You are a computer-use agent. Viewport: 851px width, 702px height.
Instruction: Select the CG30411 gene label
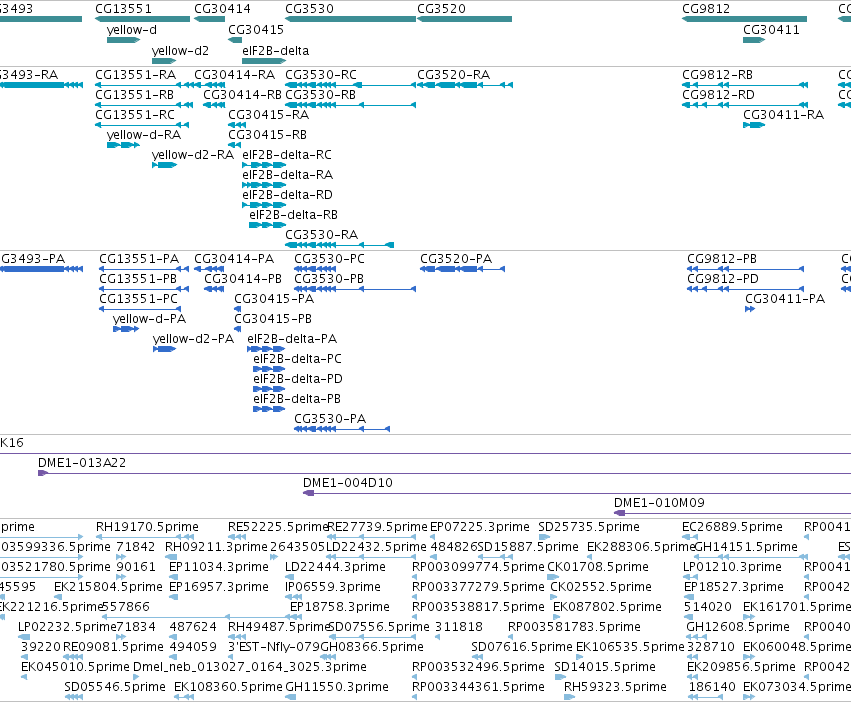coord(771,30)
